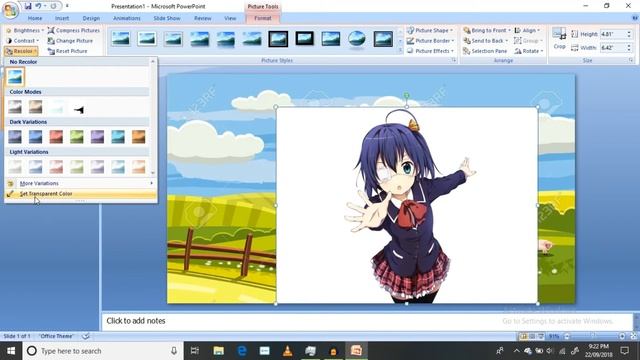Click the Undo icon in quick access

tap(38, 6)
